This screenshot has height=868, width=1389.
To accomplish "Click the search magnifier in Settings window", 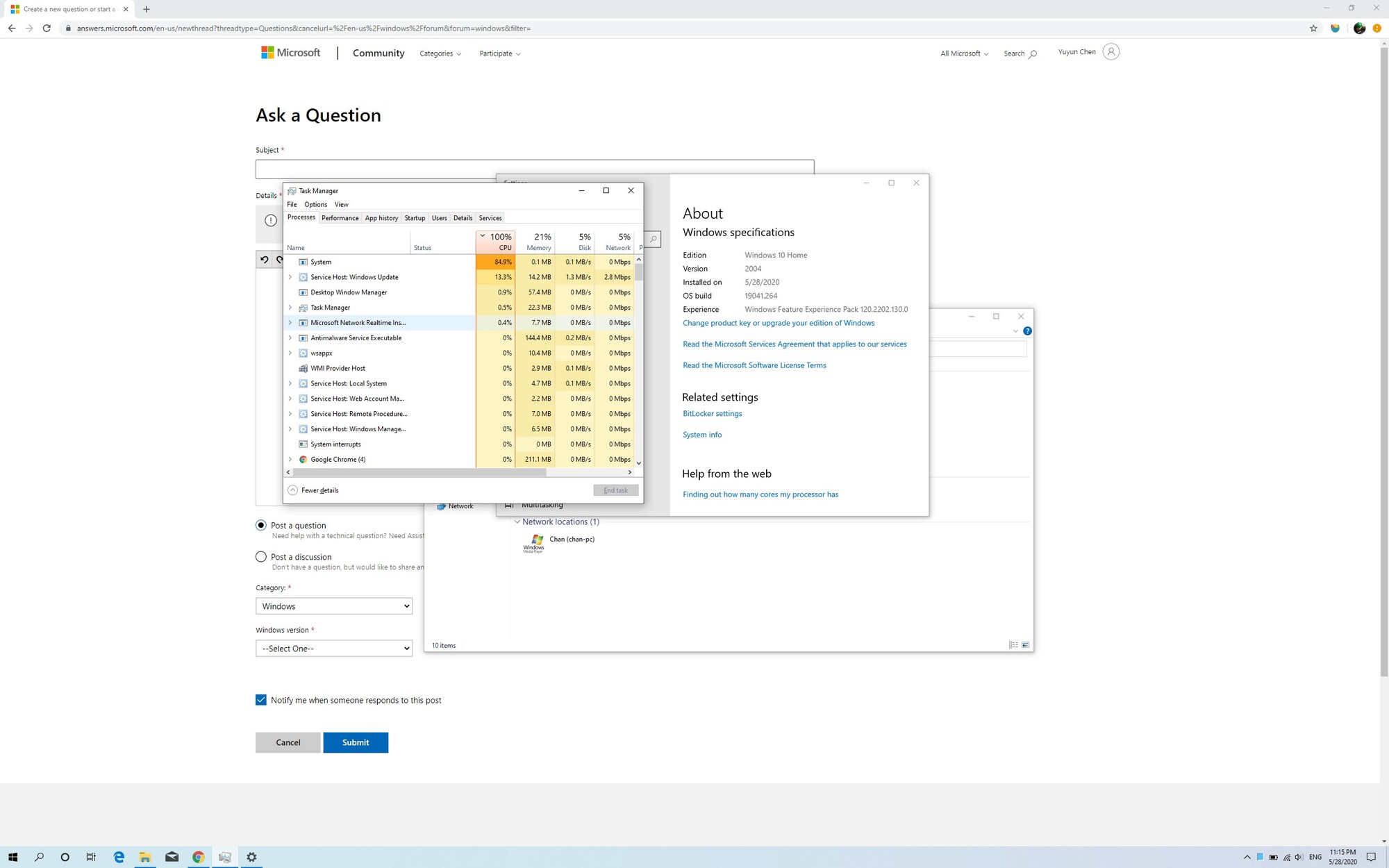I will pos(653,240).
